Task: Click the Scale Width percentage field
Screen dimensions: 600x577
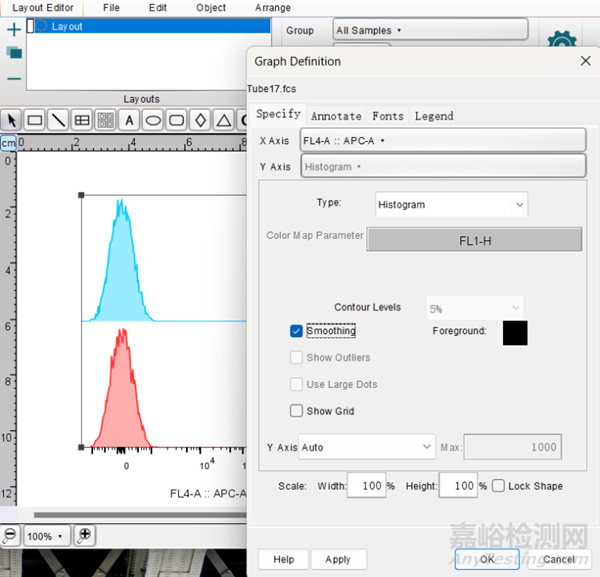Action: 365,486
